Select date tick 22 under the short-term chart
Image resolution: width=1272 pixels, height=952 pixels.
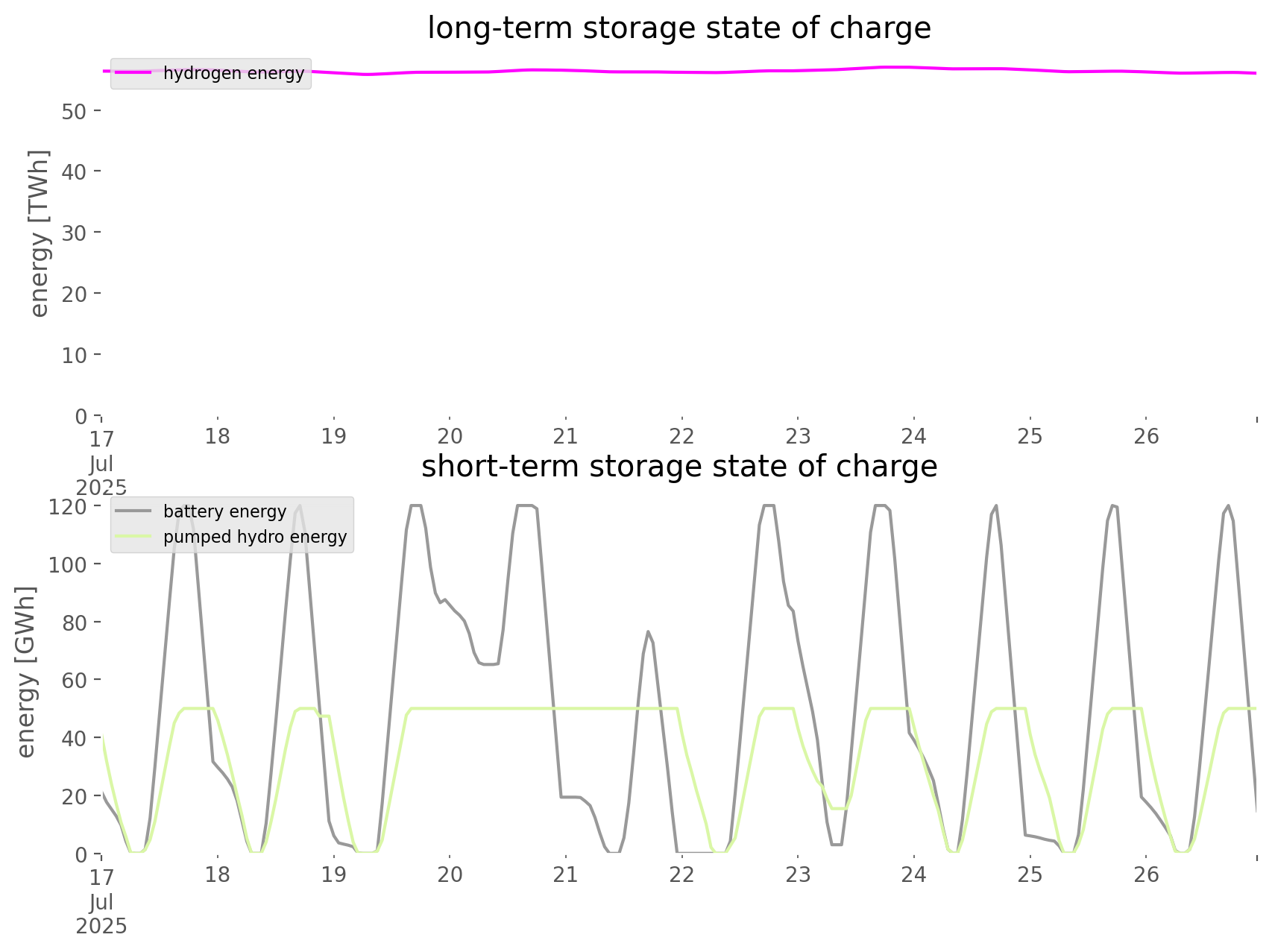tap(681, 874)
